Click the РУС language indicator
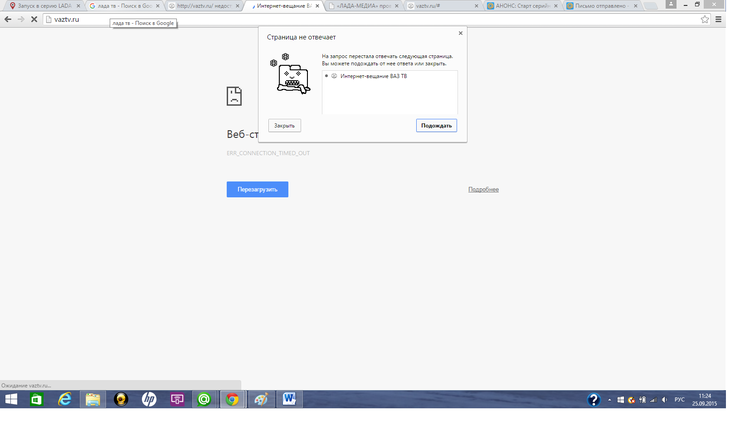The height and width of the screenshot is (421, 740). [x=679, y=400]
